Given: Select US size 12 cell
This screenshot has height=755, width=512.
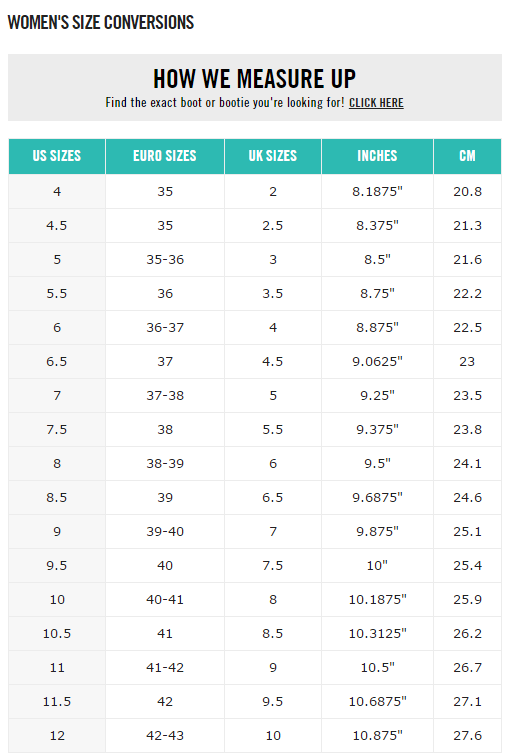Looking at the screenshot, I should click(x=57, y=736).
